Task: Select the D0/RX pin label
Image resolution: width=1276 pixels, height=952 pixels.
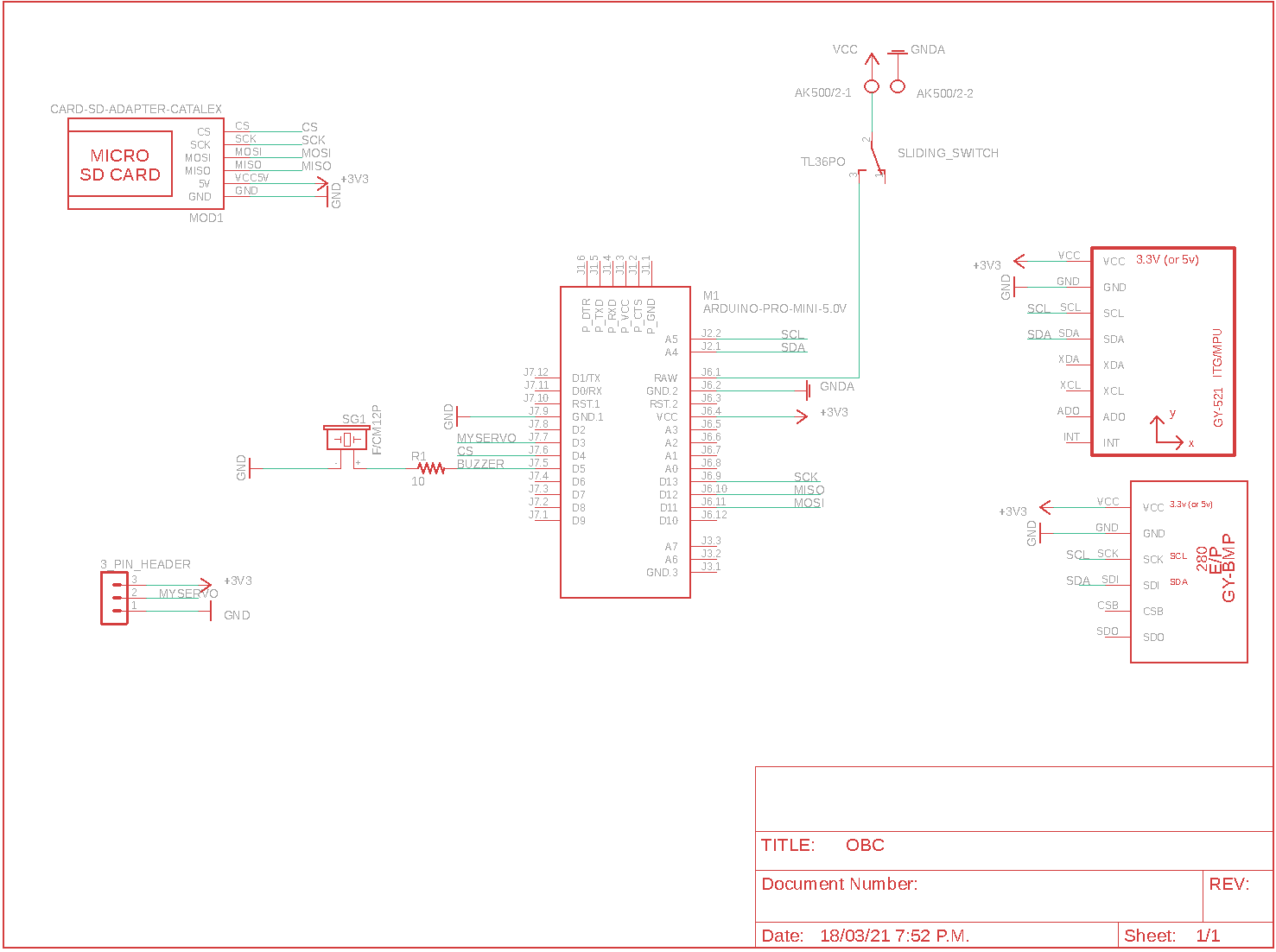Action: (x=587, y=390)
